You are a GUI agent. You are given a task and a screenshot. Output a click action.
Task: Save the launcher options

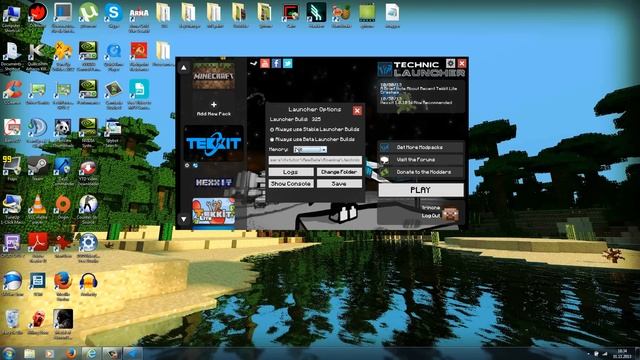[339, 184]
